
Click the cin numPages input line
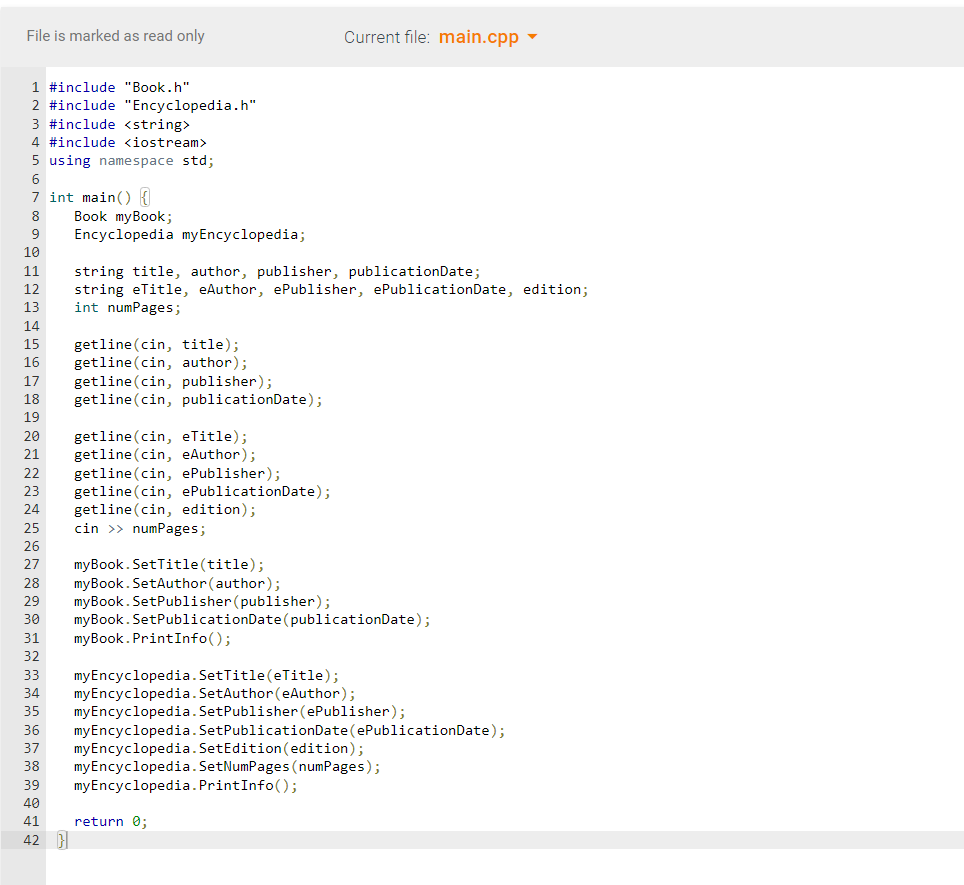tap(138, 528)
